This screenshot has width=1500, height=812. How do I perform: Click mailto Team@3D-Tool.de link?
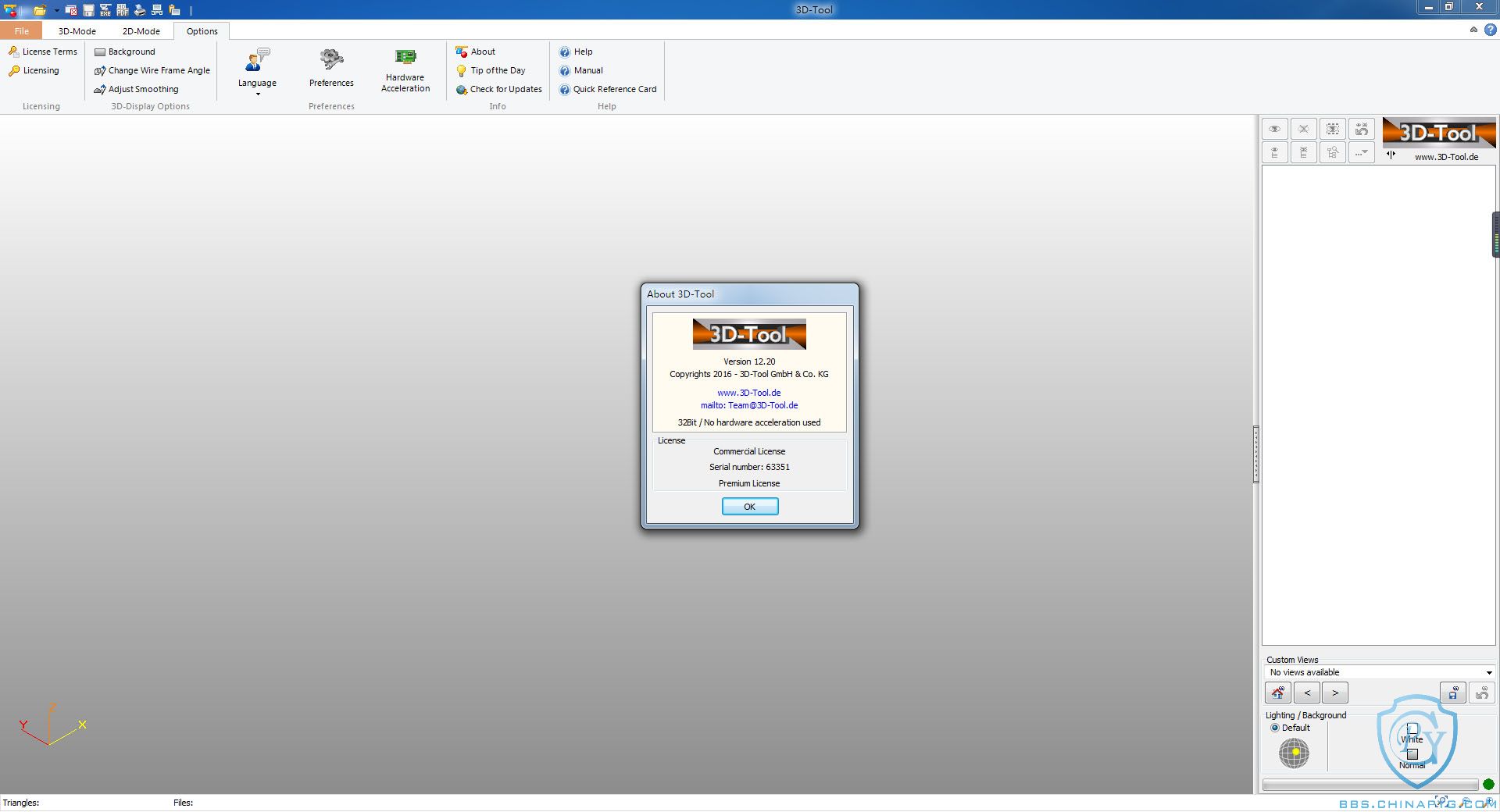(x=749, y=405)
